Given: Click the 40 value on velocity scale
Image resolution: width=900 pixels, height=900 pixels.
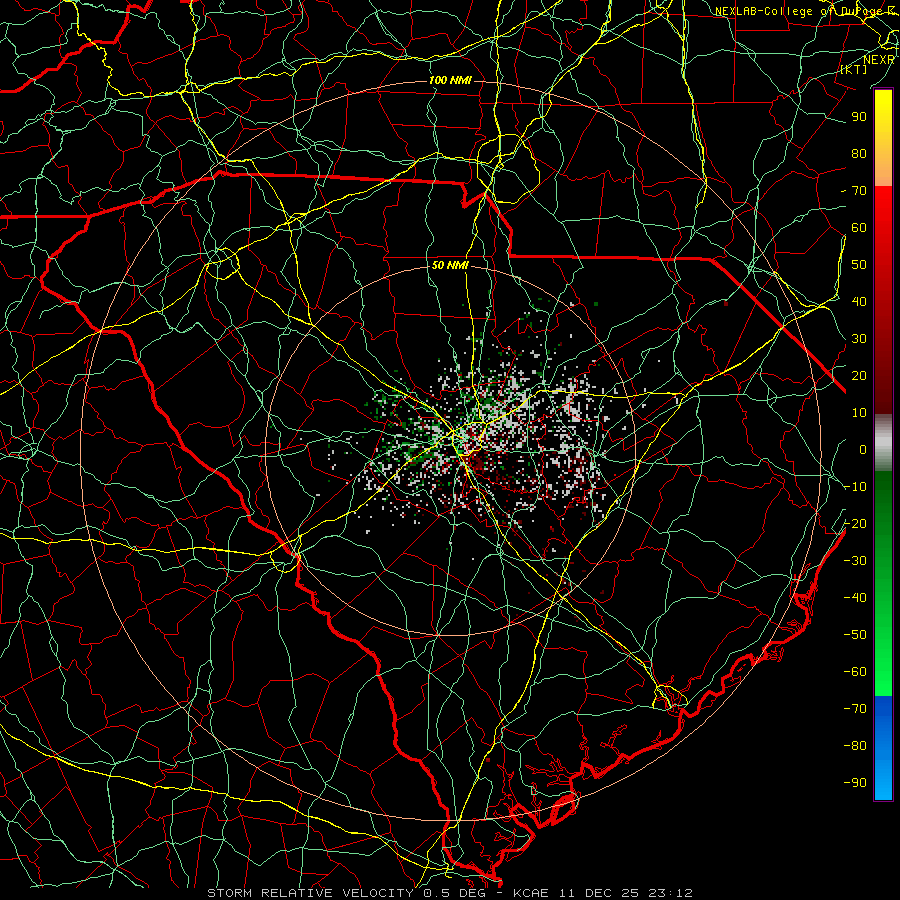Looking at the screenshot, I should point(859,301).
